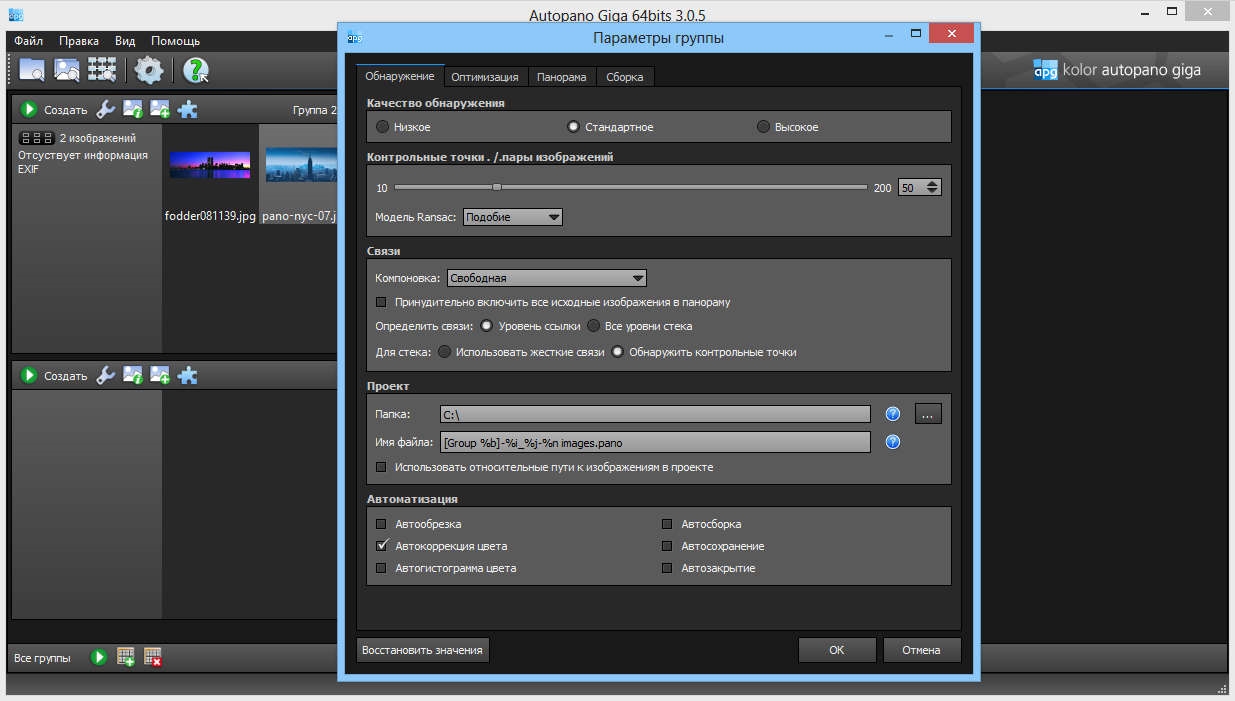Click into the Имя файла field
Viewport: 1235px width, 701px height.
655,442
